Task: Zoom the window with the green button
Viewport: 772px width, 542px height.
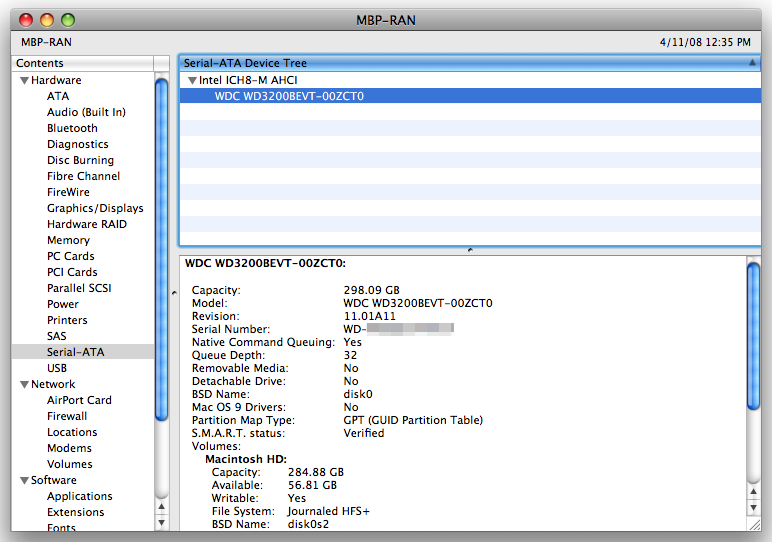Action: 67,20
